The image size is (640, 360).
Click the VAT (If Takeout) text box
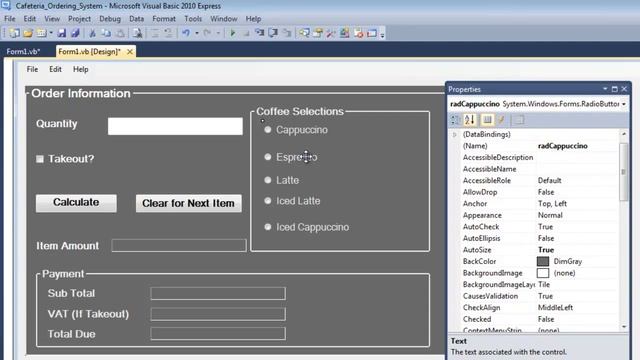point(218,314)
